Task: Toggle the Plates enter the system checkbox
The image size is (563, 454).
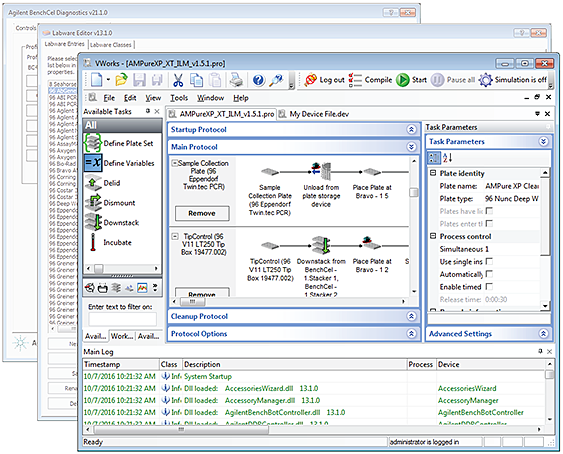Action: [489, 224]
